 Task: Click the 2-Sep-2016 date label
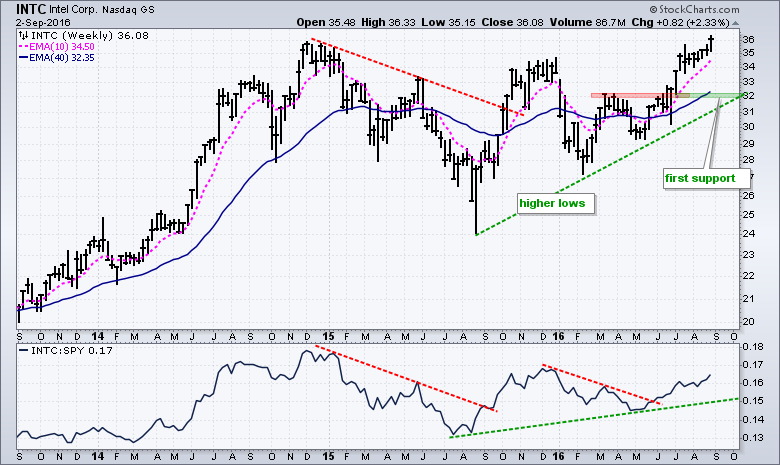tap(43, 23)
